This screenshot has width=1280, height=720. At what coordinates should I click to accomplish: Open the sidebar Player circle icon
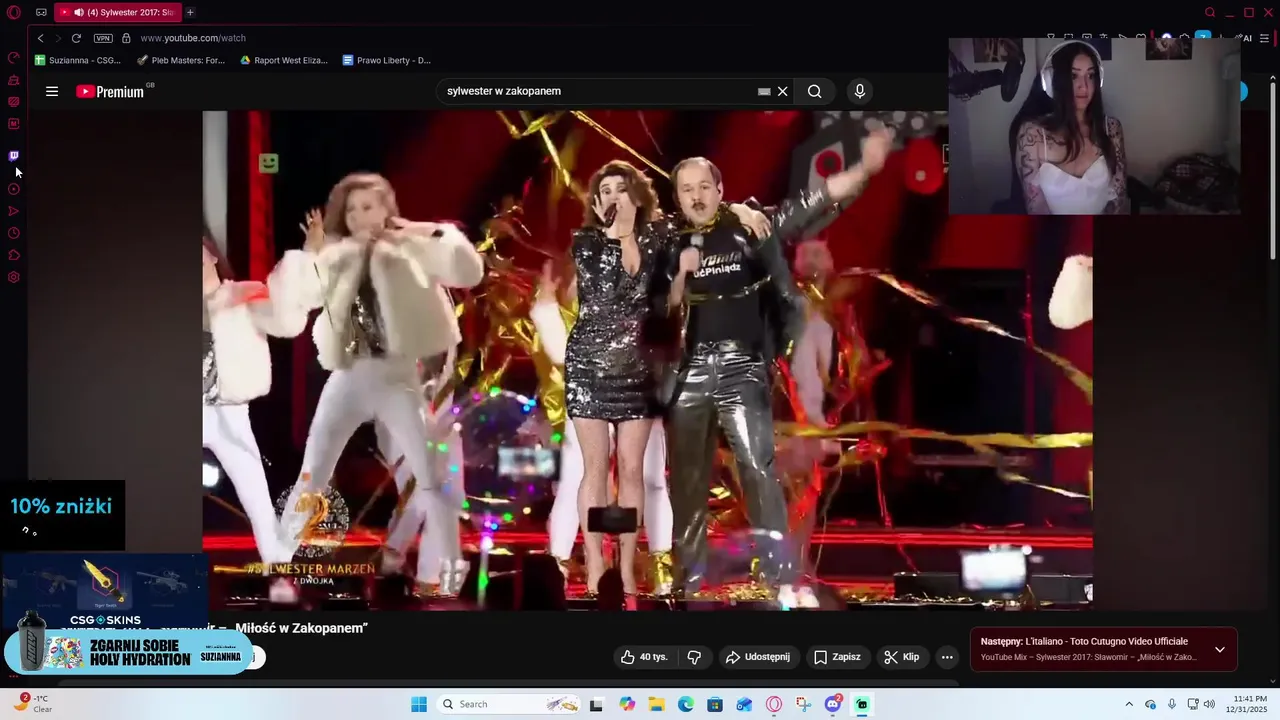click(x=14, y=189)
